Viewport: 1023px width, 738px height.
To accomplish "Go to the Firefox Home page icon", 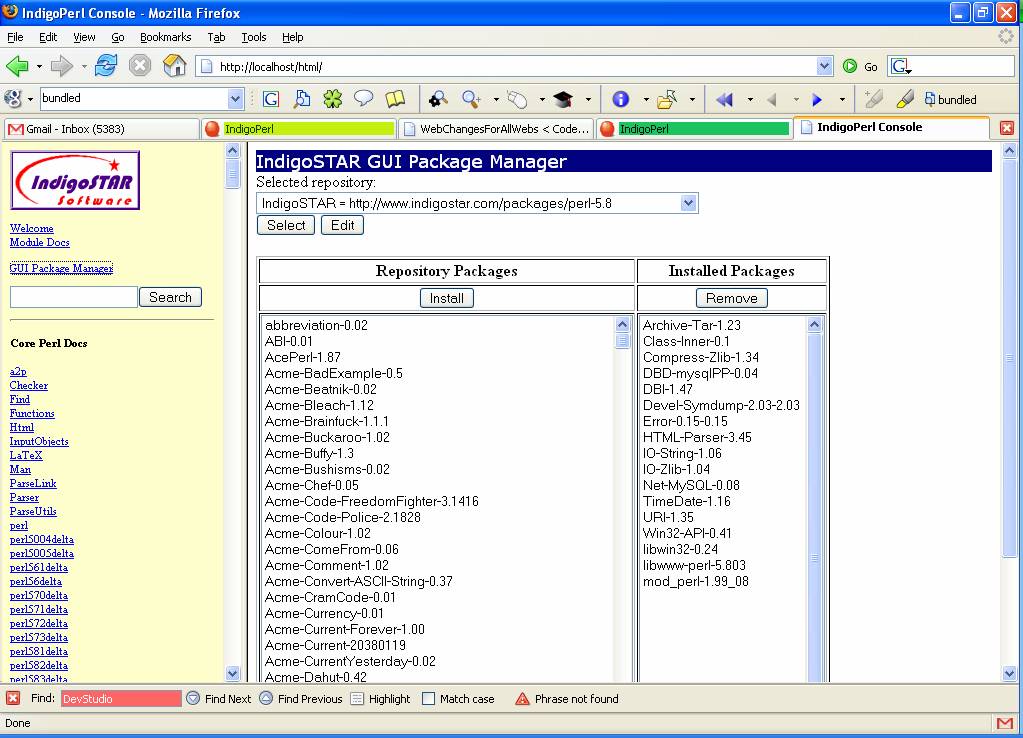I will 174,66.
